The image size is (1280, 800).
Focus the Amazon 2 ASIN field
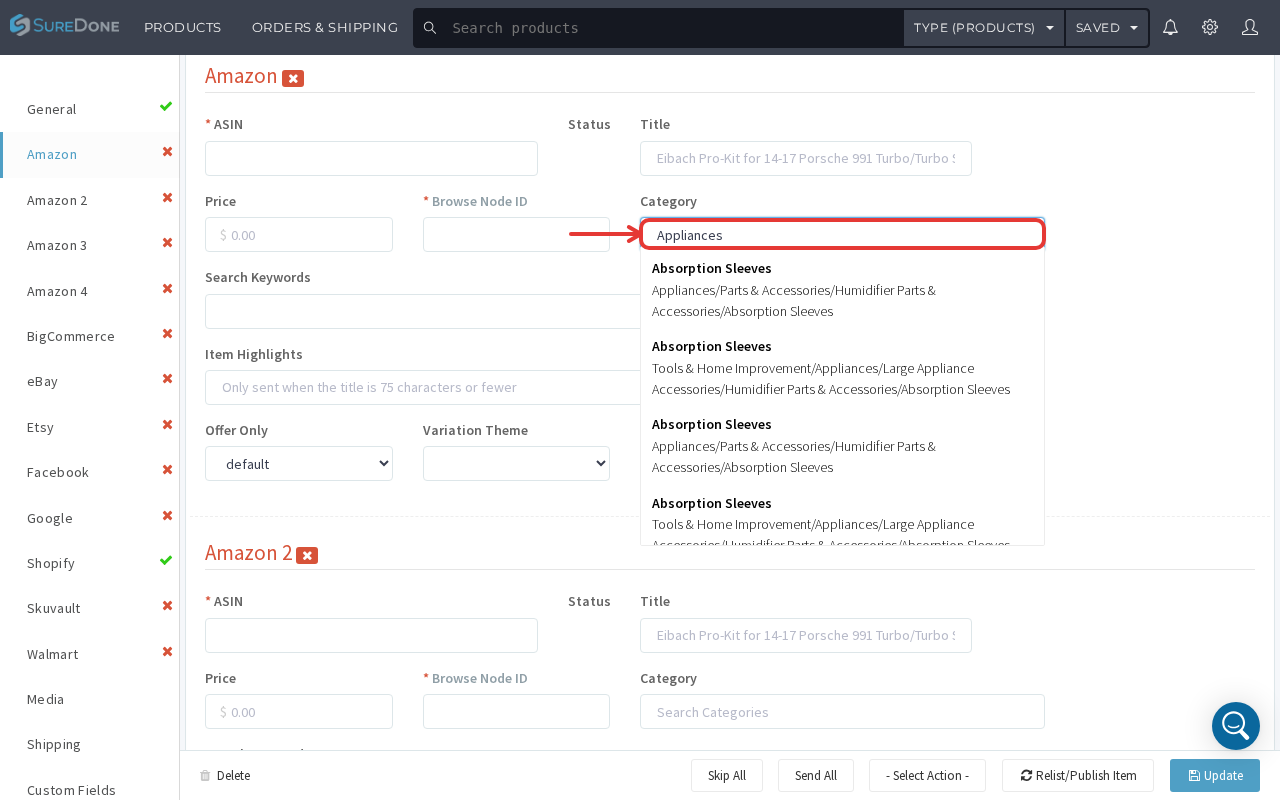[371, 635]
